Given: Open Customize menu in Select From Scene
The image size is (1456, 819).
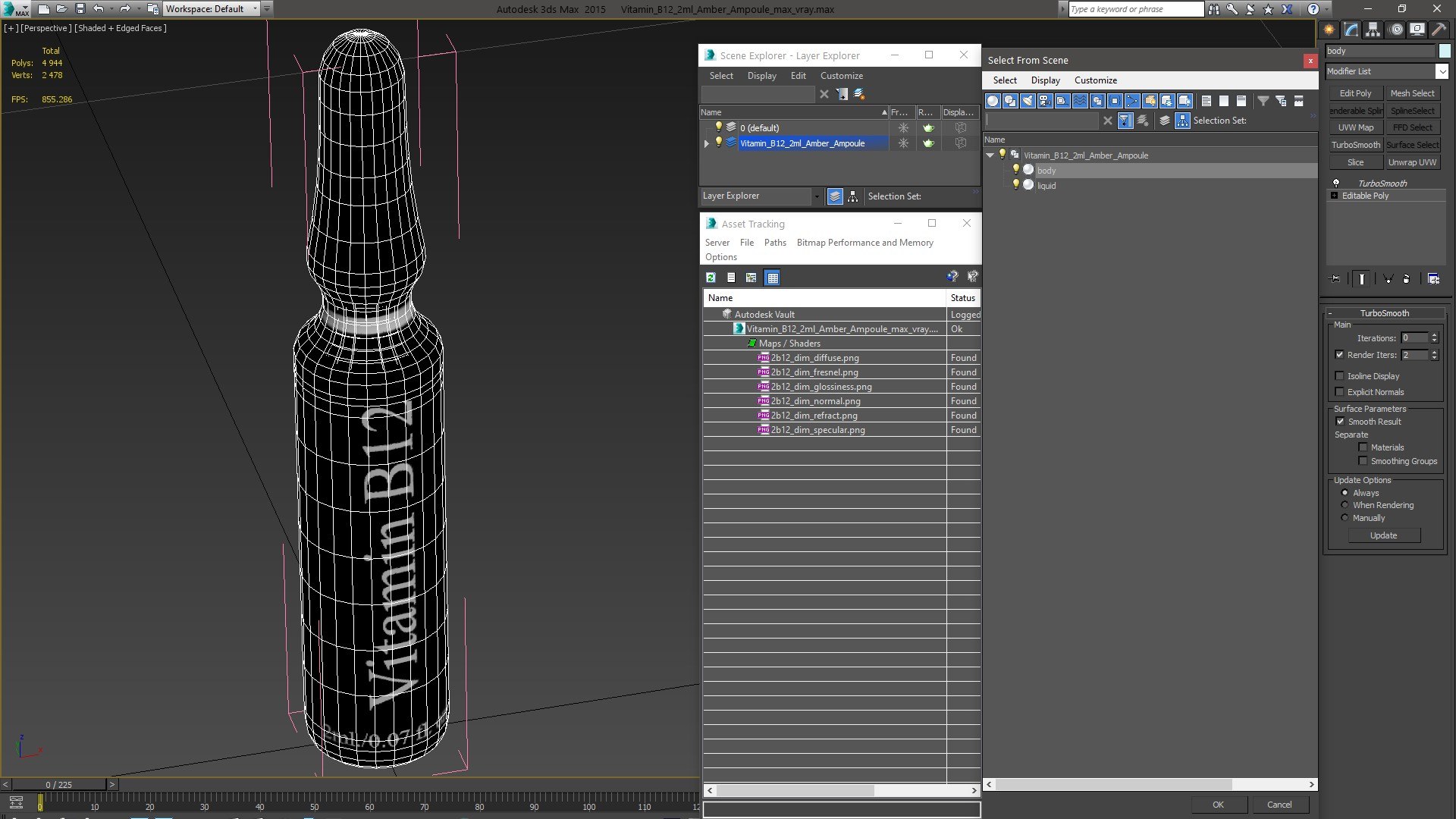Looking at the screenshot, I should click(x=1095, y=80).
